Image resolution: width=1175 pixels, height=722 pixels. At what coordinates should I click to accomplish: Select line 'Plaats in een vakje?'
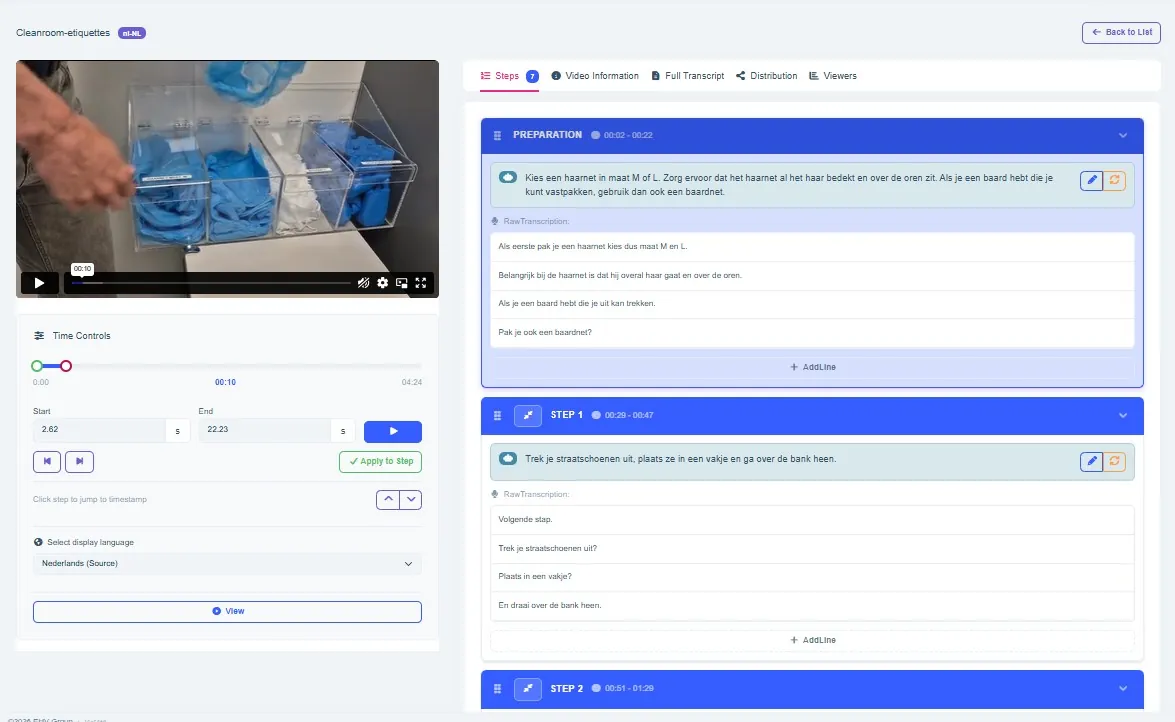click(812, 577)
